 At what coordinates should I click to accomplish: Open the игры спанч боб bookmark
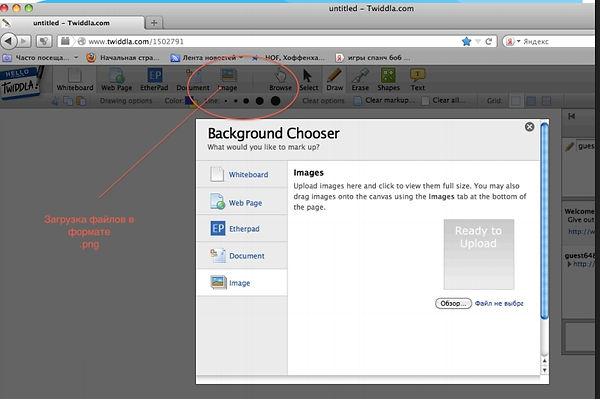pos(372,58)
